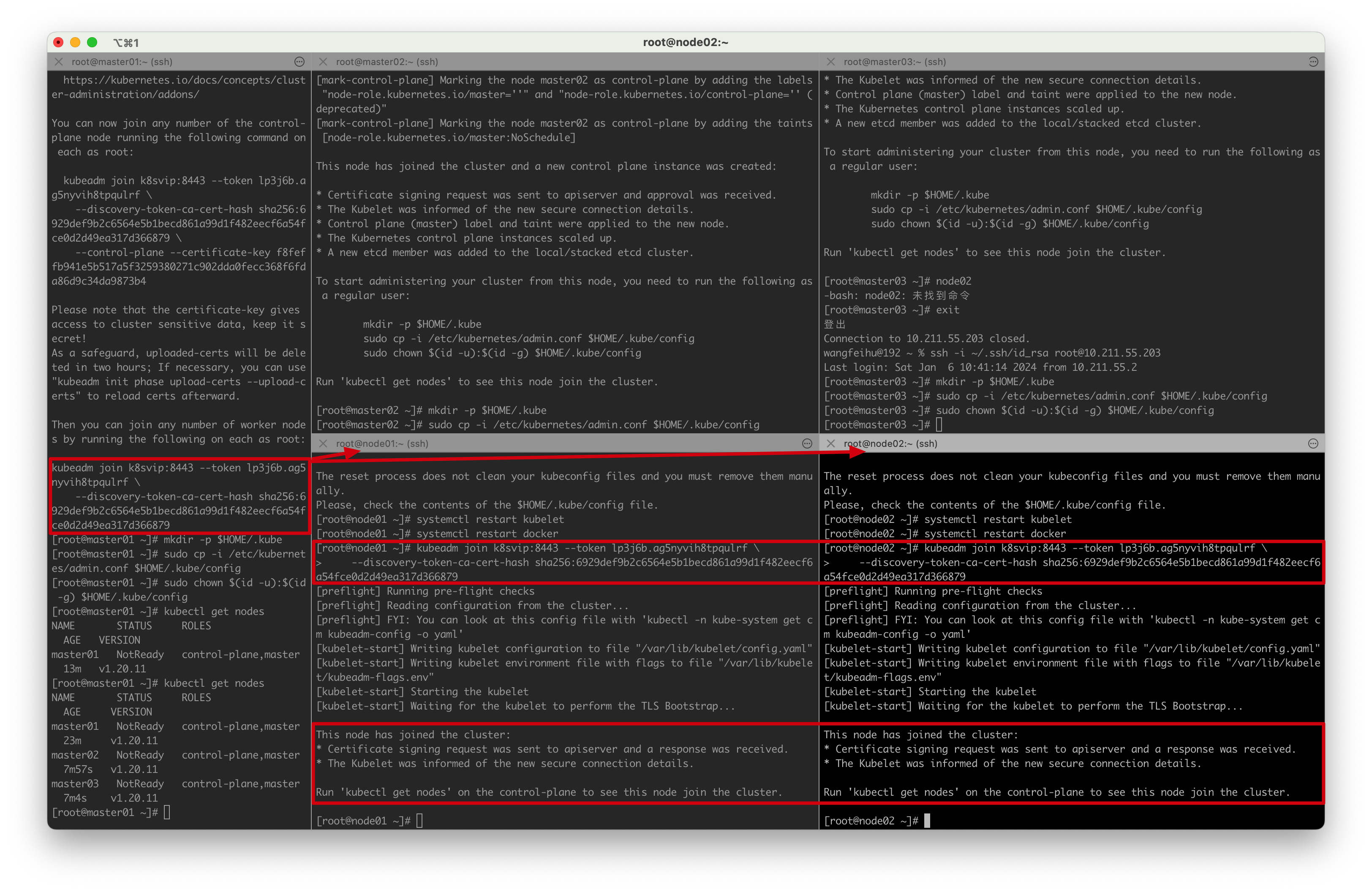Open the root@node01 pane options menu icon
Image resolution: width=1372 pixels, height=892 pixels.
pos(807,443)
